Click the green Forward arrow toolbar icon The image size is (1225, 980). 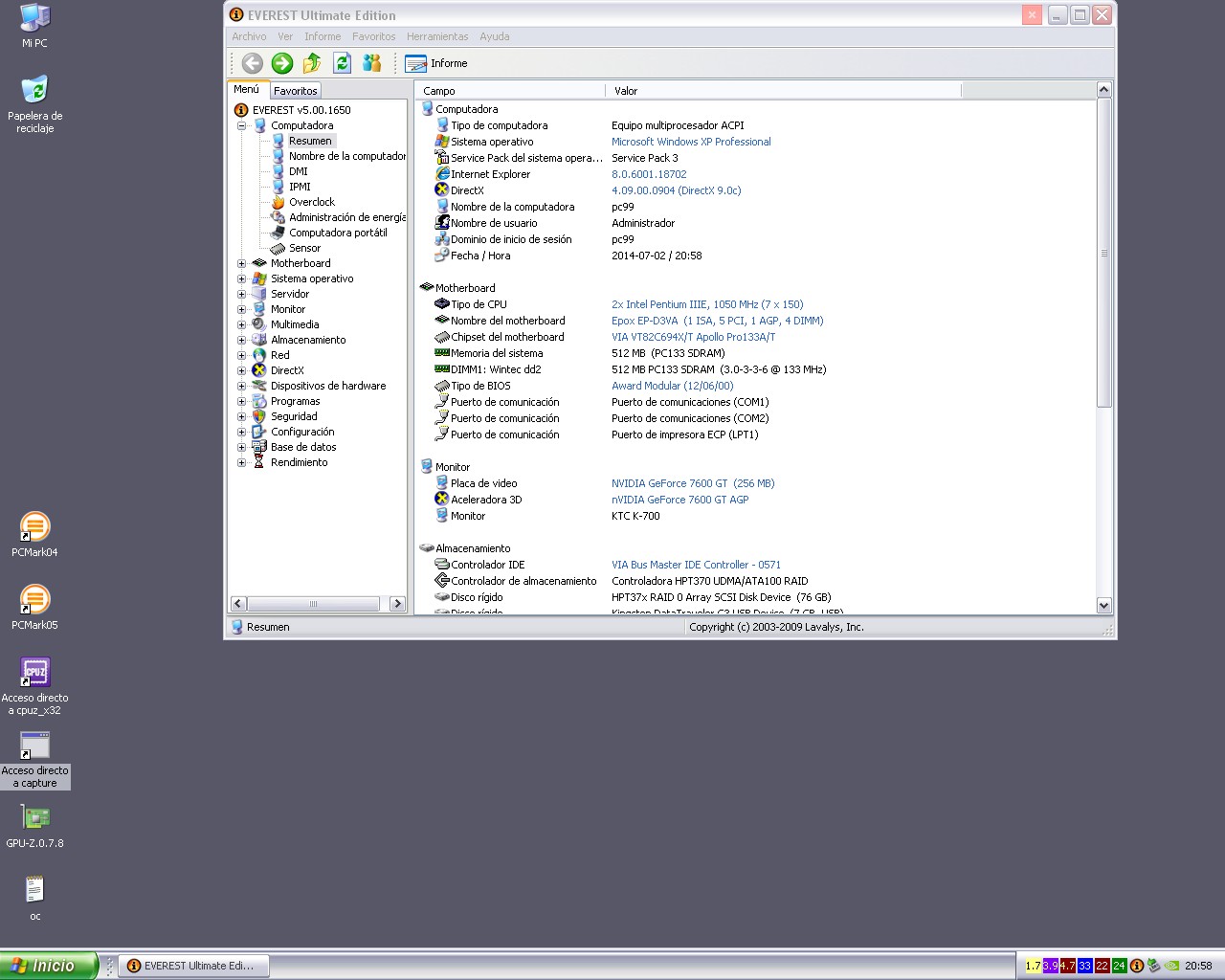pyautogui.click(x=282, y=63)
